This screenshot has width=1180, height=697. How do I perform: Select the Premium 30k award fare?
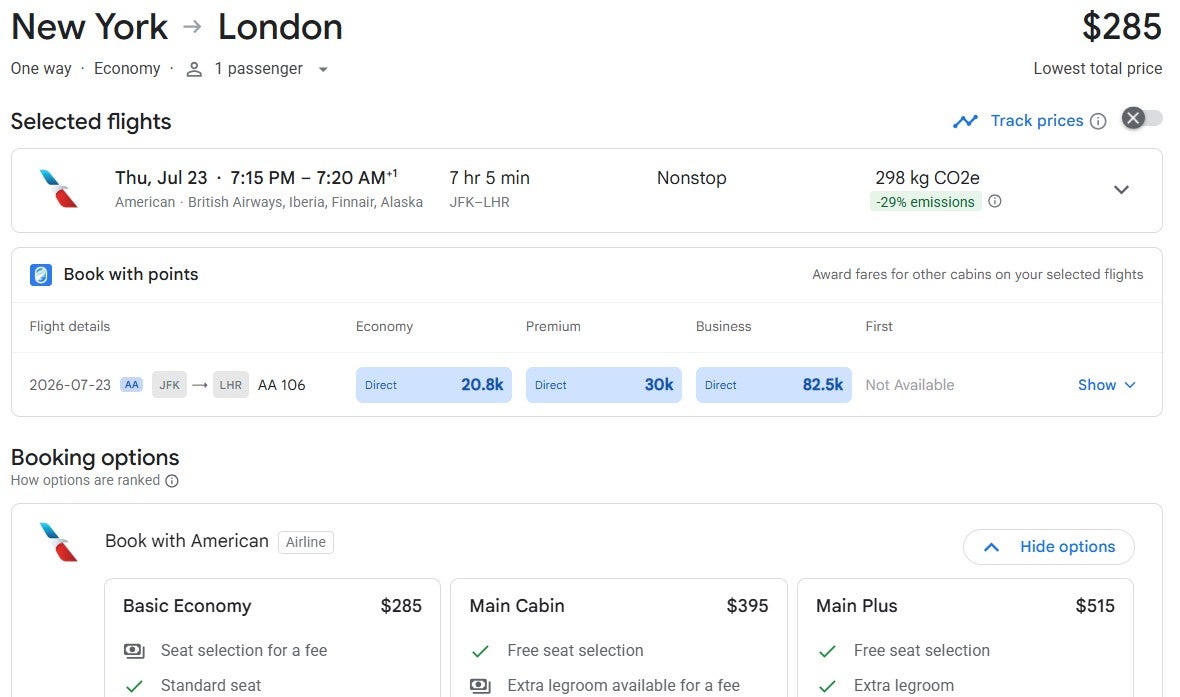point(604,385)
